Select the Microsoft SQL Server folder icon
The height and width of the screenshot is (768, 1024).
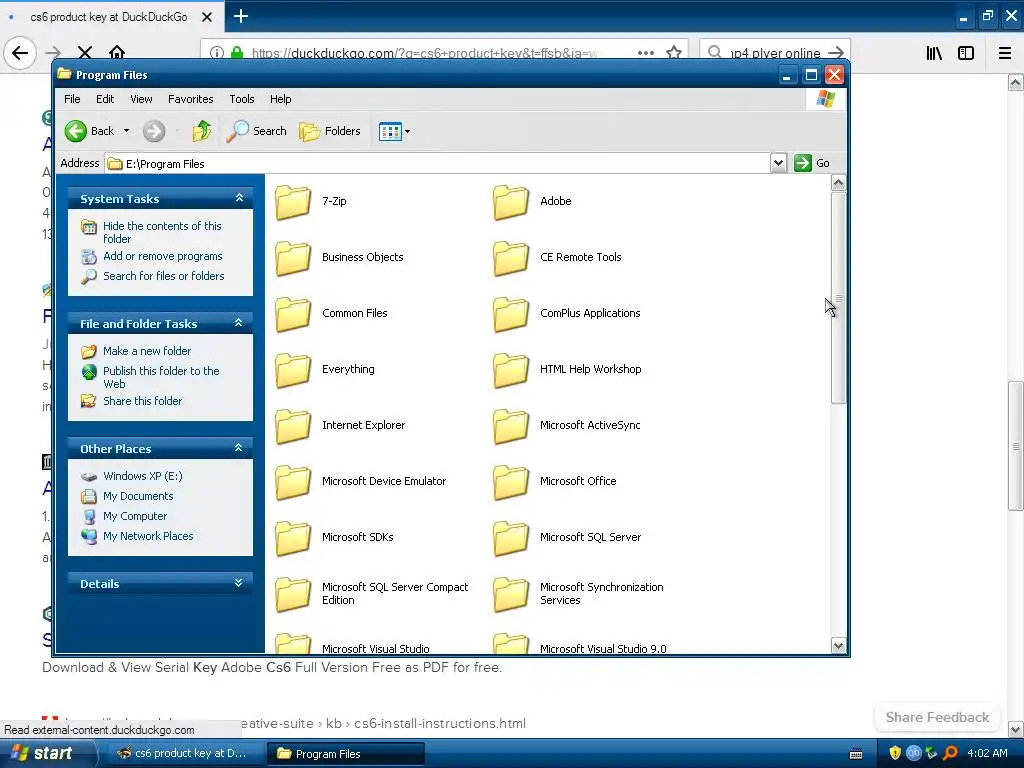coord(511,538)
